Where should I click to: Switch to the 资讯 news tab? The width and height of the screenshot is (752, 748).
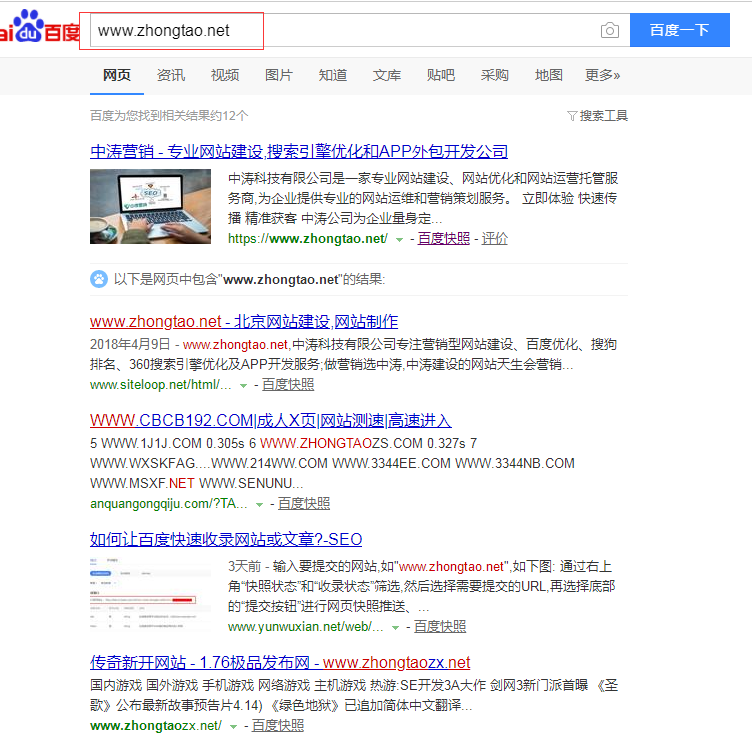tap(170, 75)
